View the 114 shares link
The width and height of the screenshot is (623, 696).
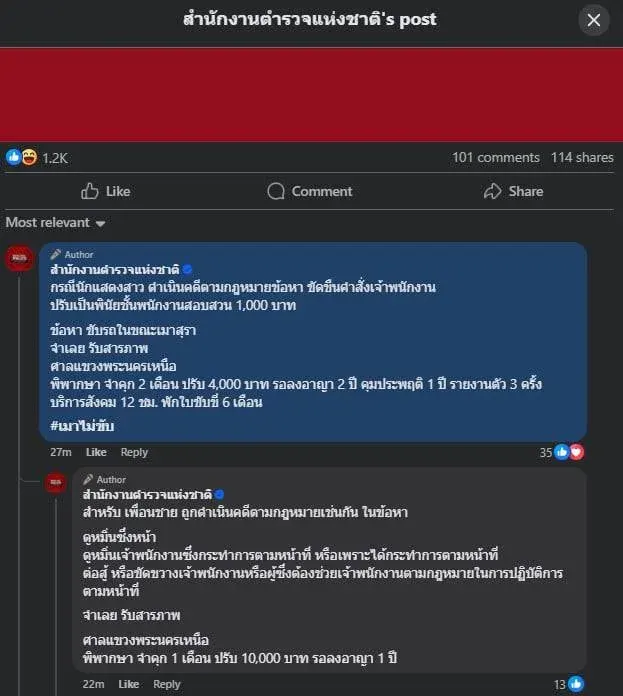(582, 157)
